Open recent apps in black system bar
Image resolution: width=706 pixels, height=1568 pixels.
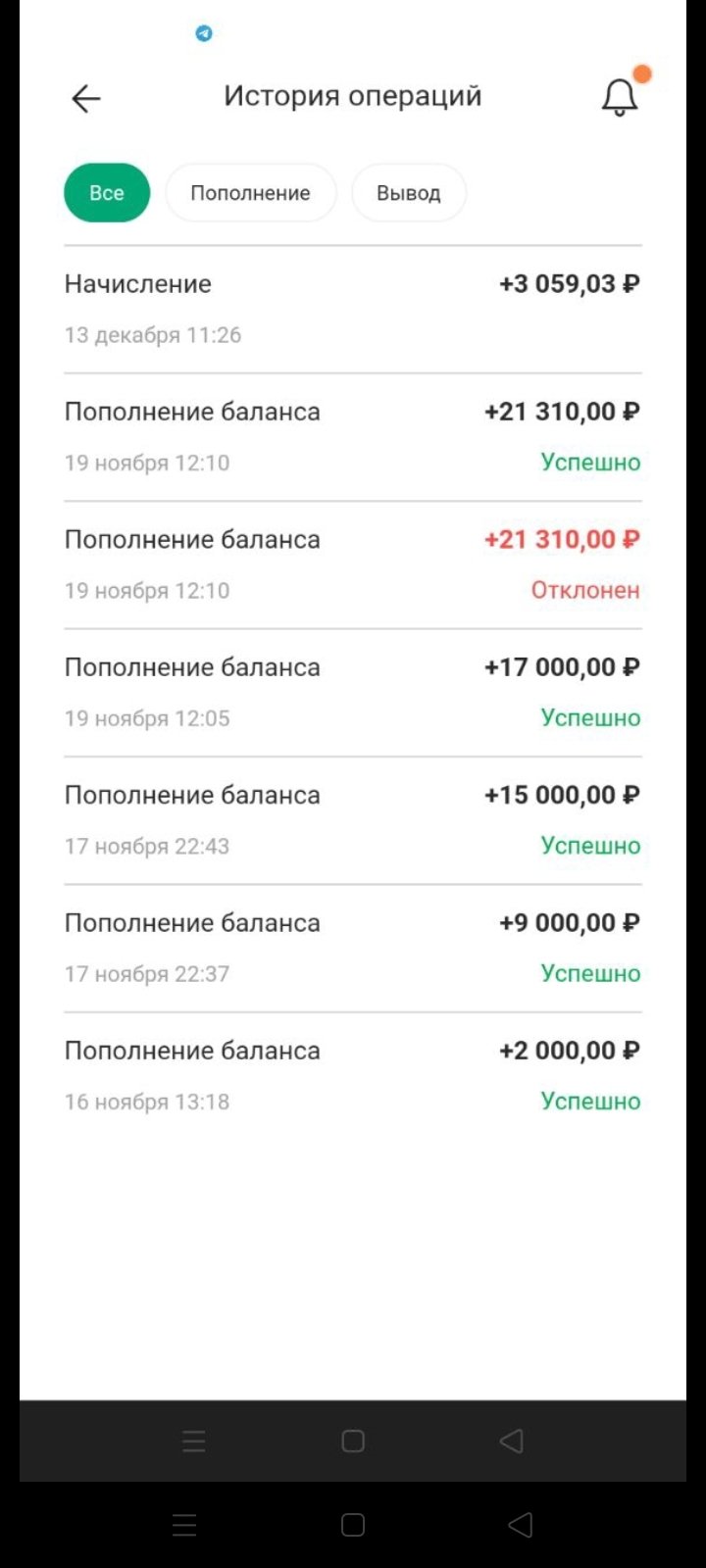[184, 1524]
